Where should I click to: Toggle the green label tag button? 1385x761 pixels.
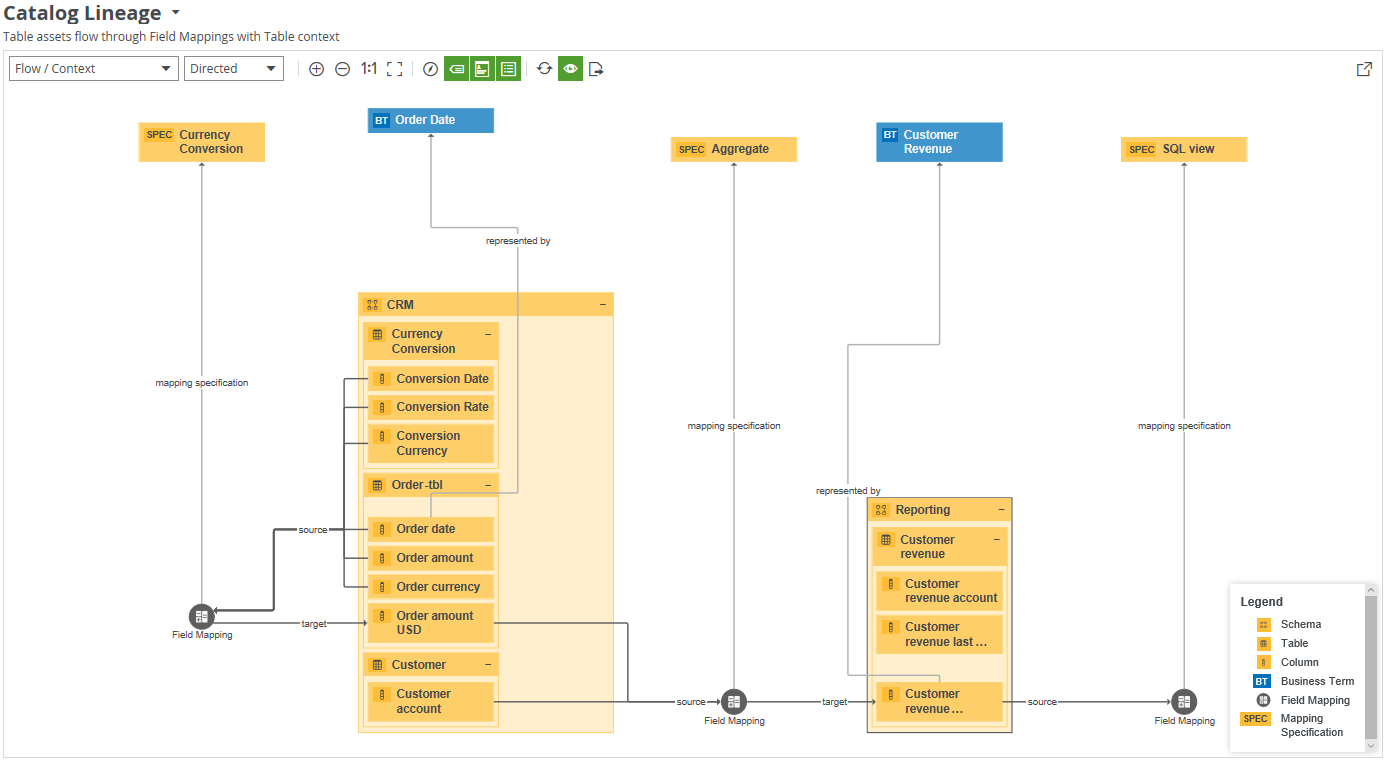pos(456,69)
